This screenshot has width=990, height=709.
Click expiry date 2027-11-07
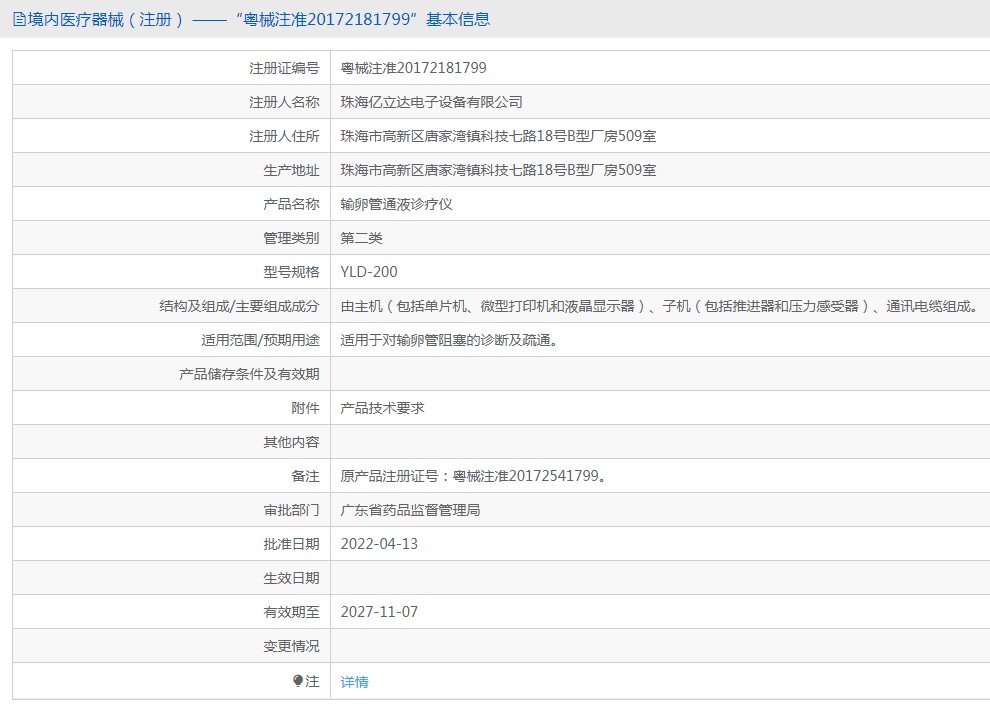[379, 612]
